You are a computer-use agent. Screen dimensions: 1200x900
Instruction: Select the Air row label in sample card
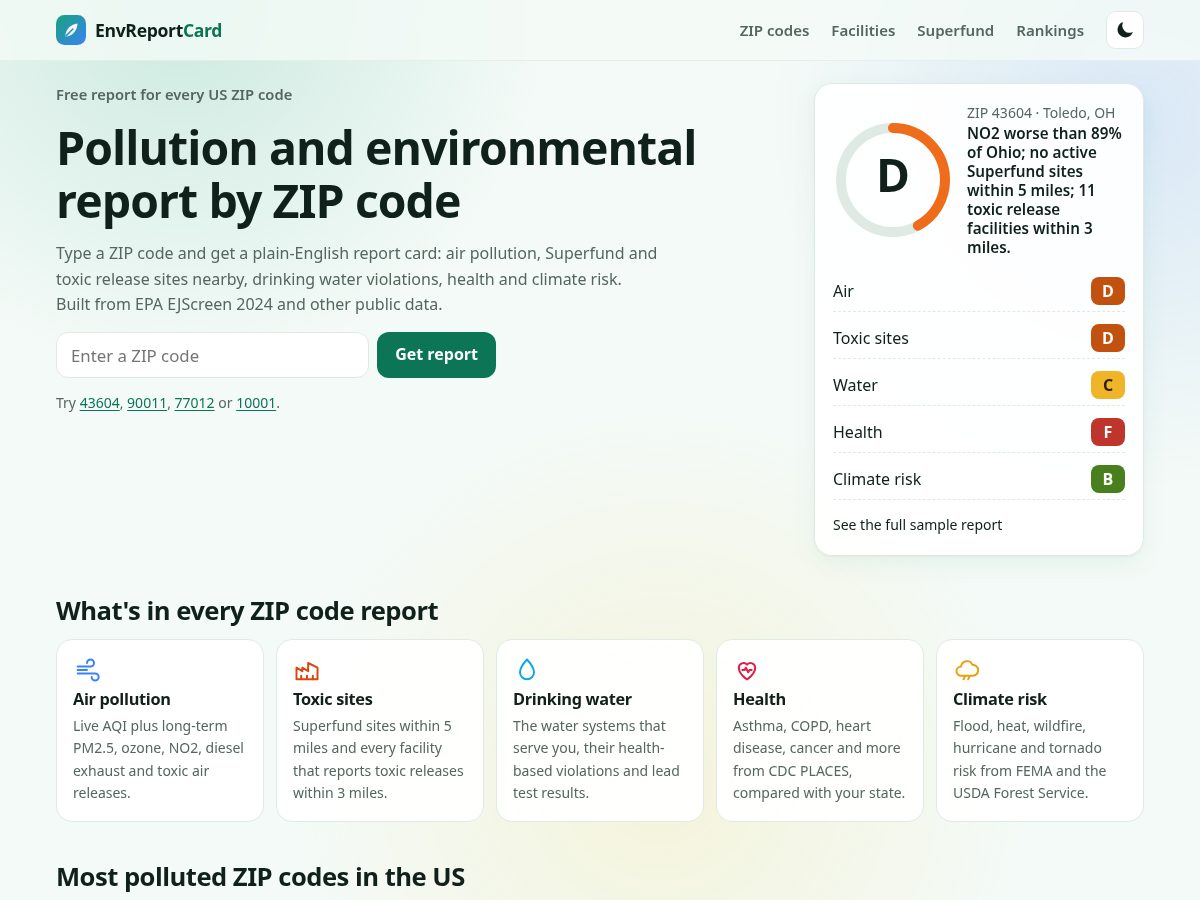843,291
